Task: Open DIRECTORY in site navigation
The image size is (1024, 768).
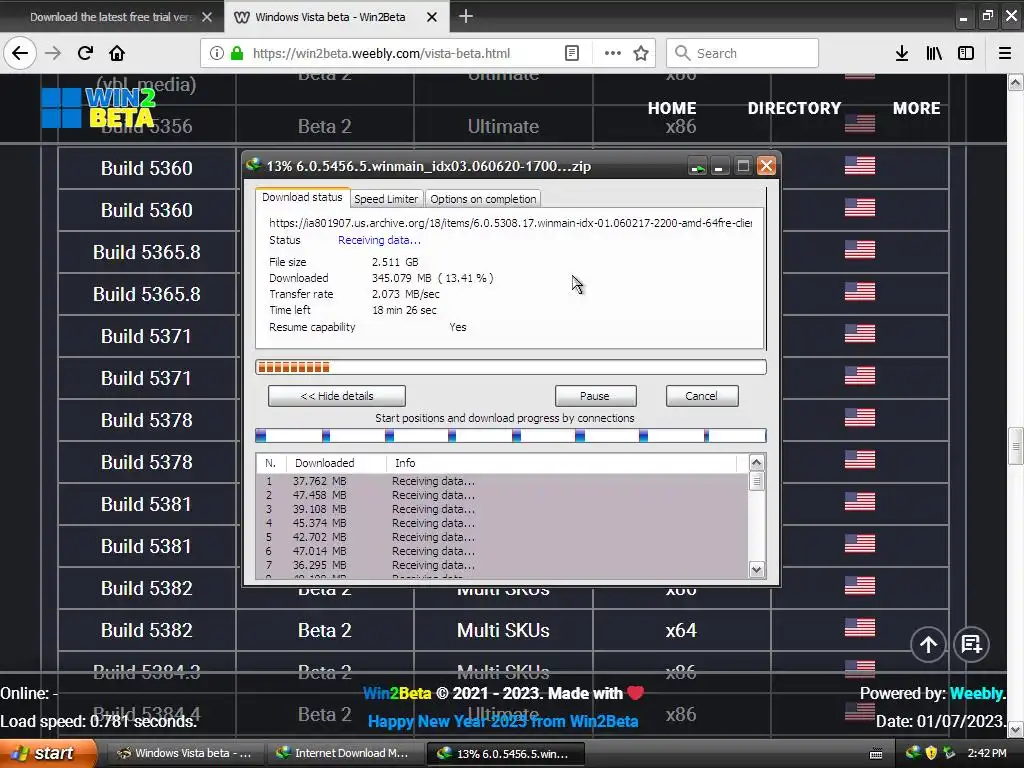Action: [x=794, y=108]
